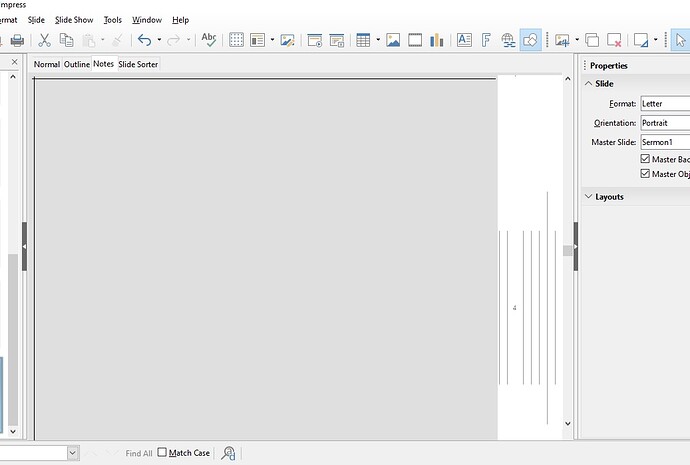The image size is (690, 465).
Task: Open the Slide Show menu
Action: (x=74, y=20)
